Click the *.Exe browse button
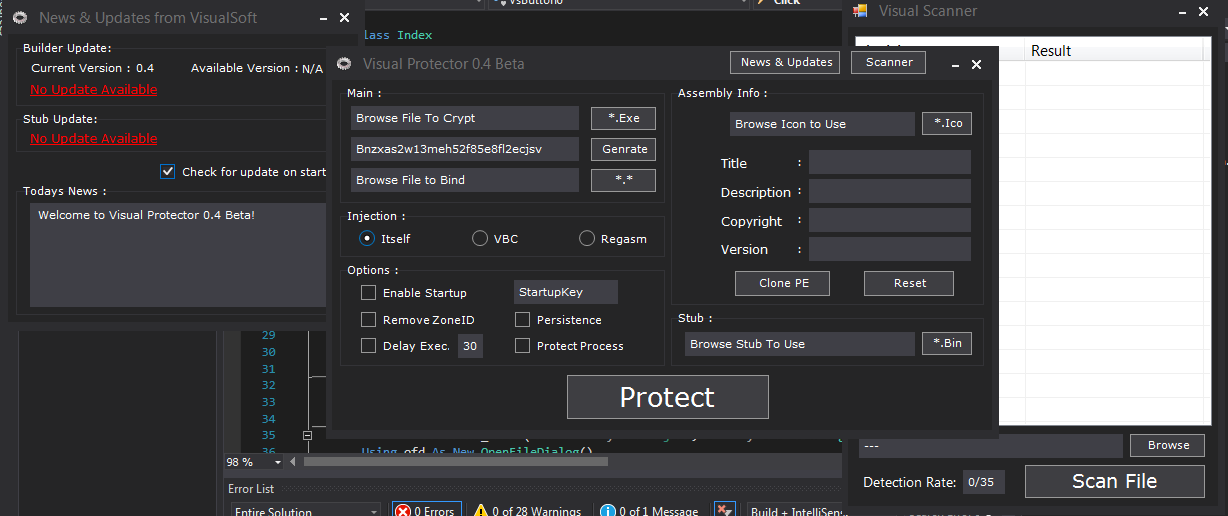The height and width of the screenshot is (516, 1228). coord(623,118)
